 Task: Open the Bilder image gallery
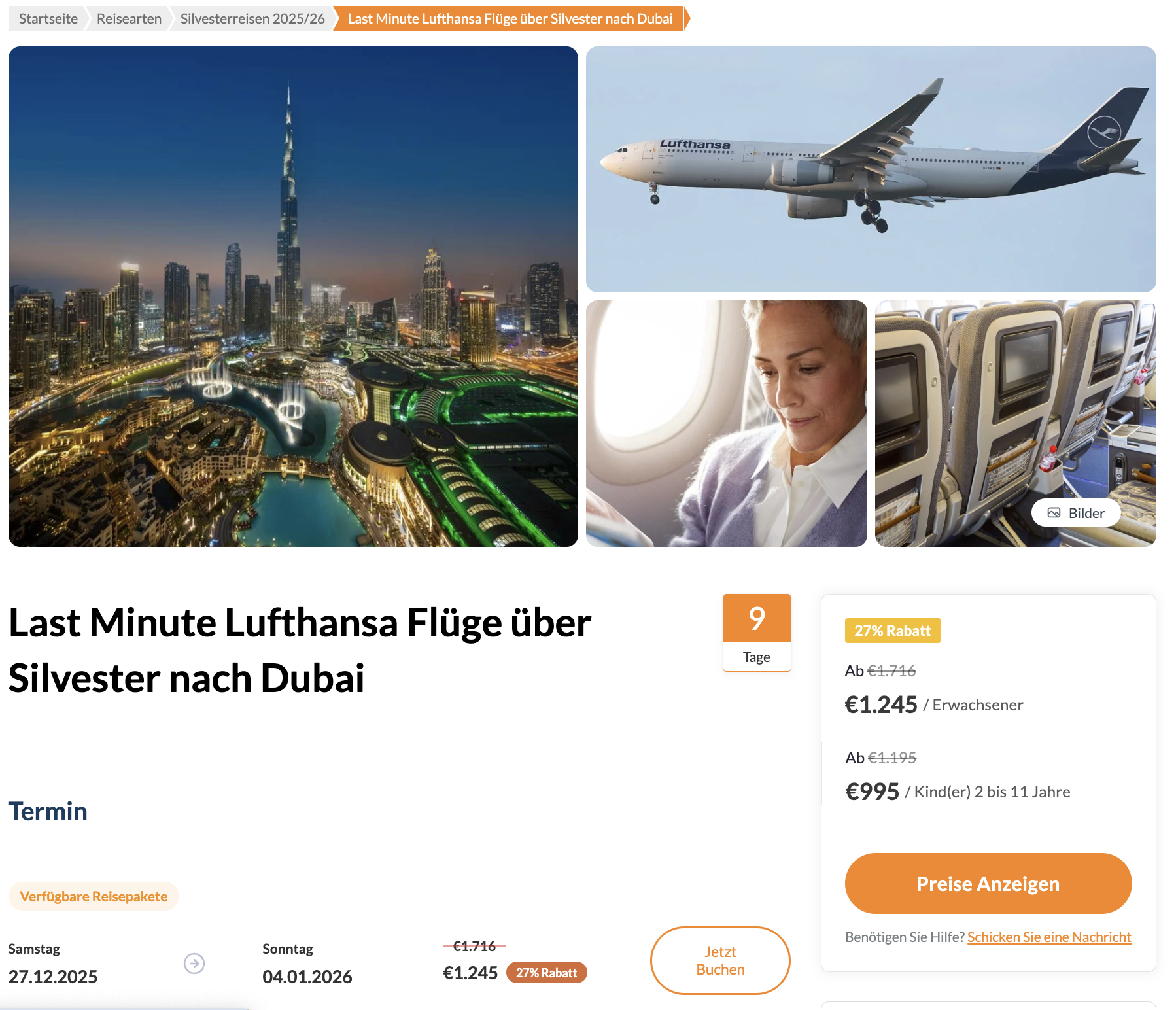click(x=1076, y=513)
